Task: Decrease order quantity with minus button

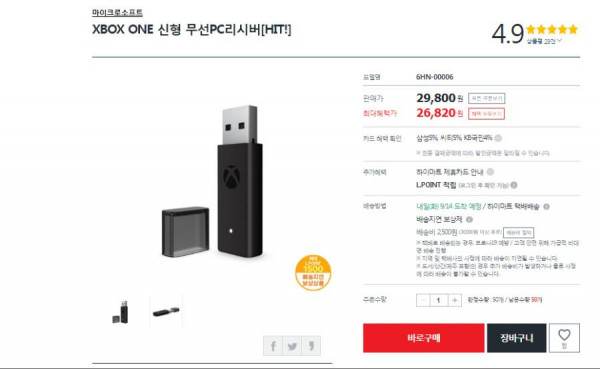Action: coord(423,300)
